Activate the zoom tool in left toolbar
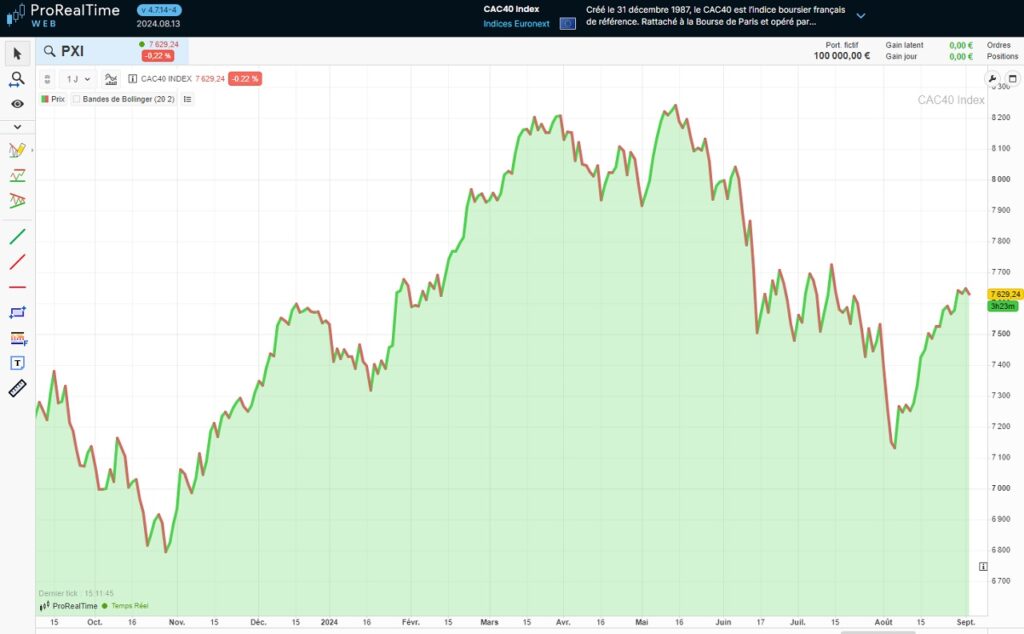This screenshot has height=634, width=1024. 15,78
